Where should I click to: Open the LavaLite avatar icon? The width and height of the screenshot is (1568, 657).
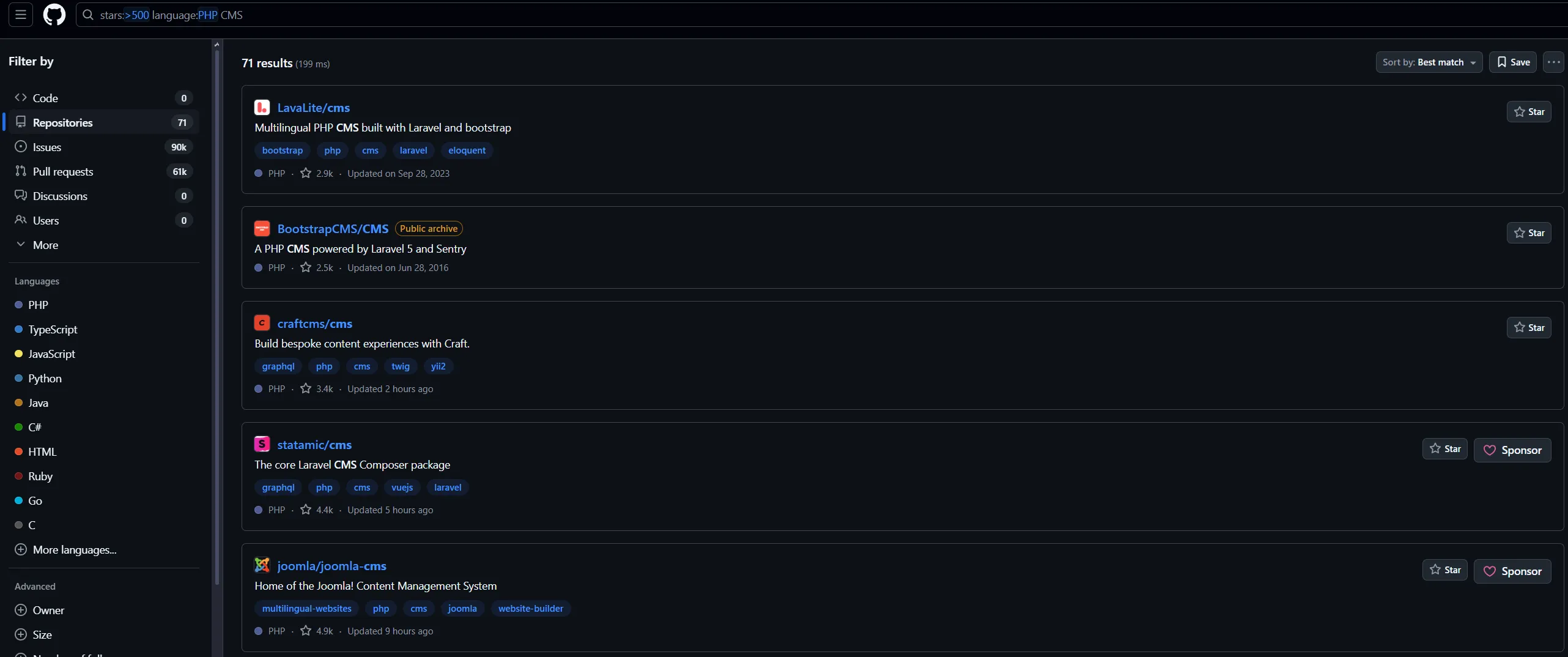[262, 108]
